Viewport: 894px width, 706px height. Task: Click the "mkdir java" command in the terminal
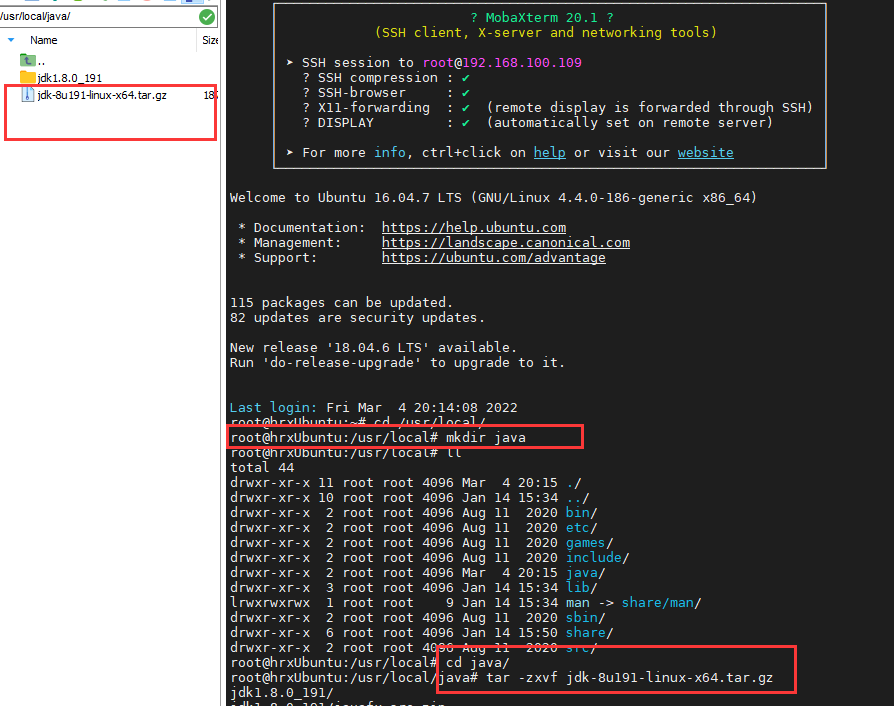pos(486,438)
